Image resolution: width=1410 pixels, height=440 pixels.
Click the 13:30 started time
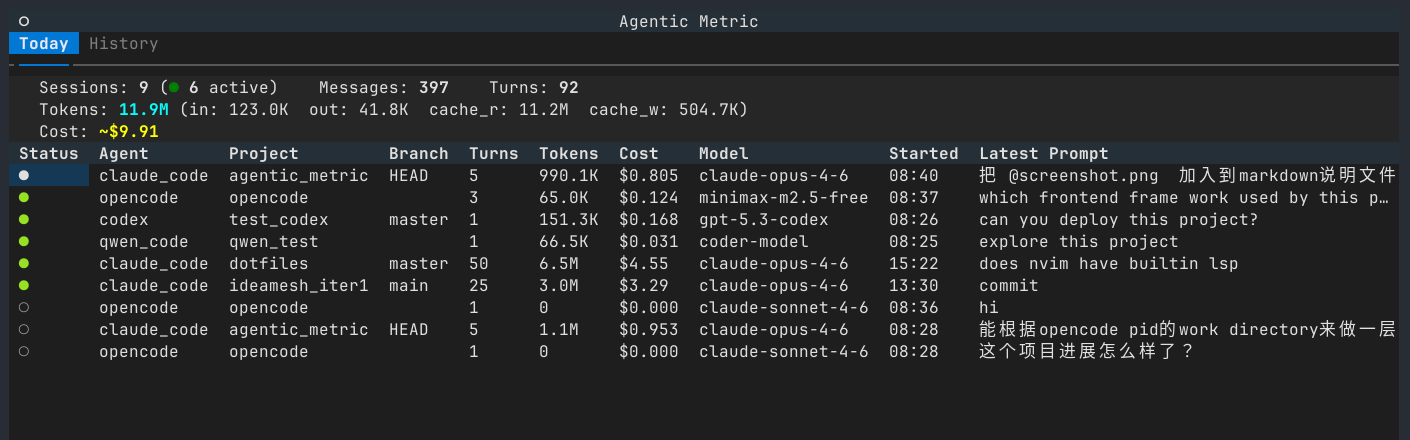click(x=914, y=285)
